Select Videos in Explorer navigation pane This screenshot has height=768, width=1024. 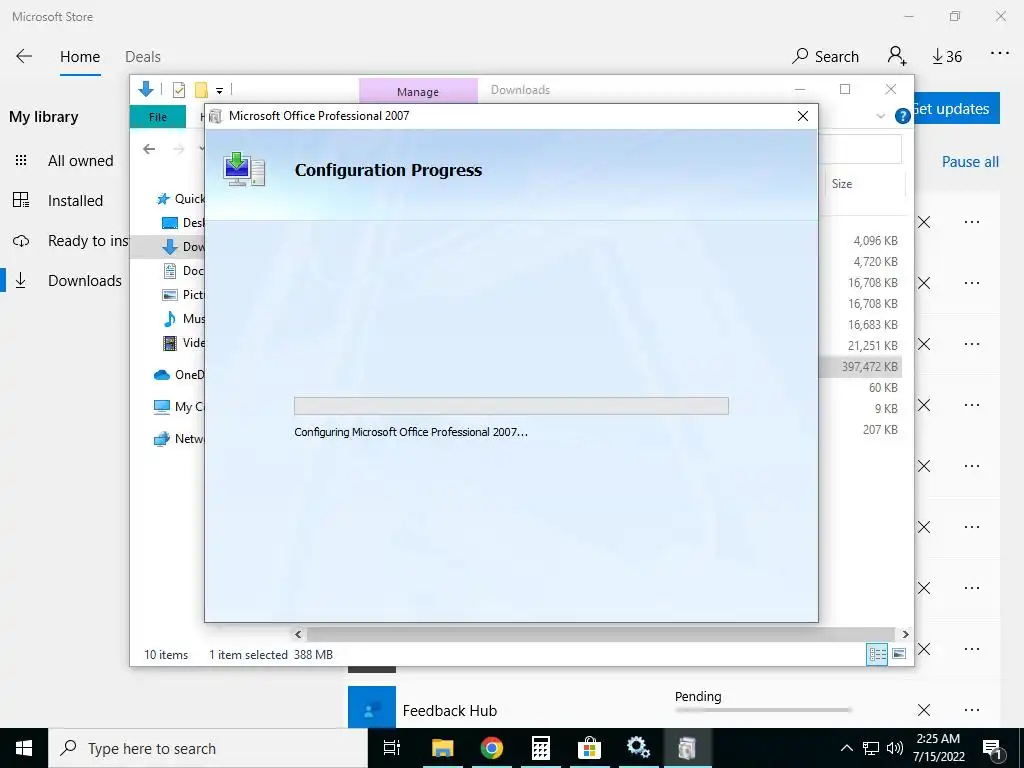click(183, 342)
